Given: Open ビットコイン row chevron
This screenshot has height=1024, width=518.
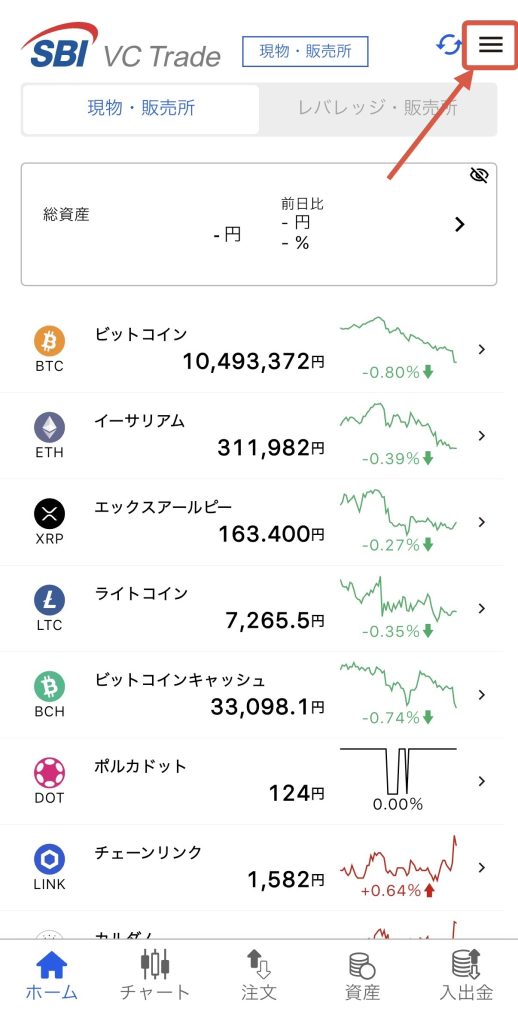Looking at the screenshot, I should click(x=482, y=349).
